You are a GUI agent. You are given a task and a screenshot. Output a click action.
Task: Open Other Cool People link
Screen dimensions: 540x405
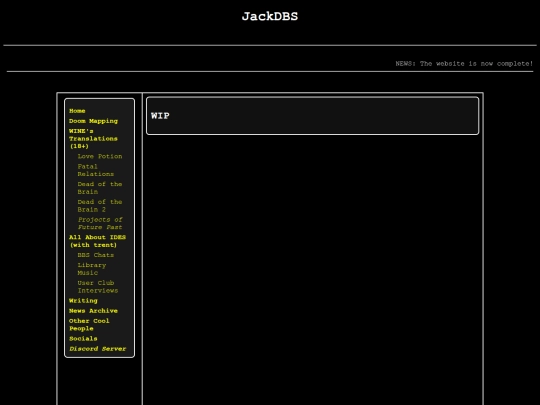(89, 324)
